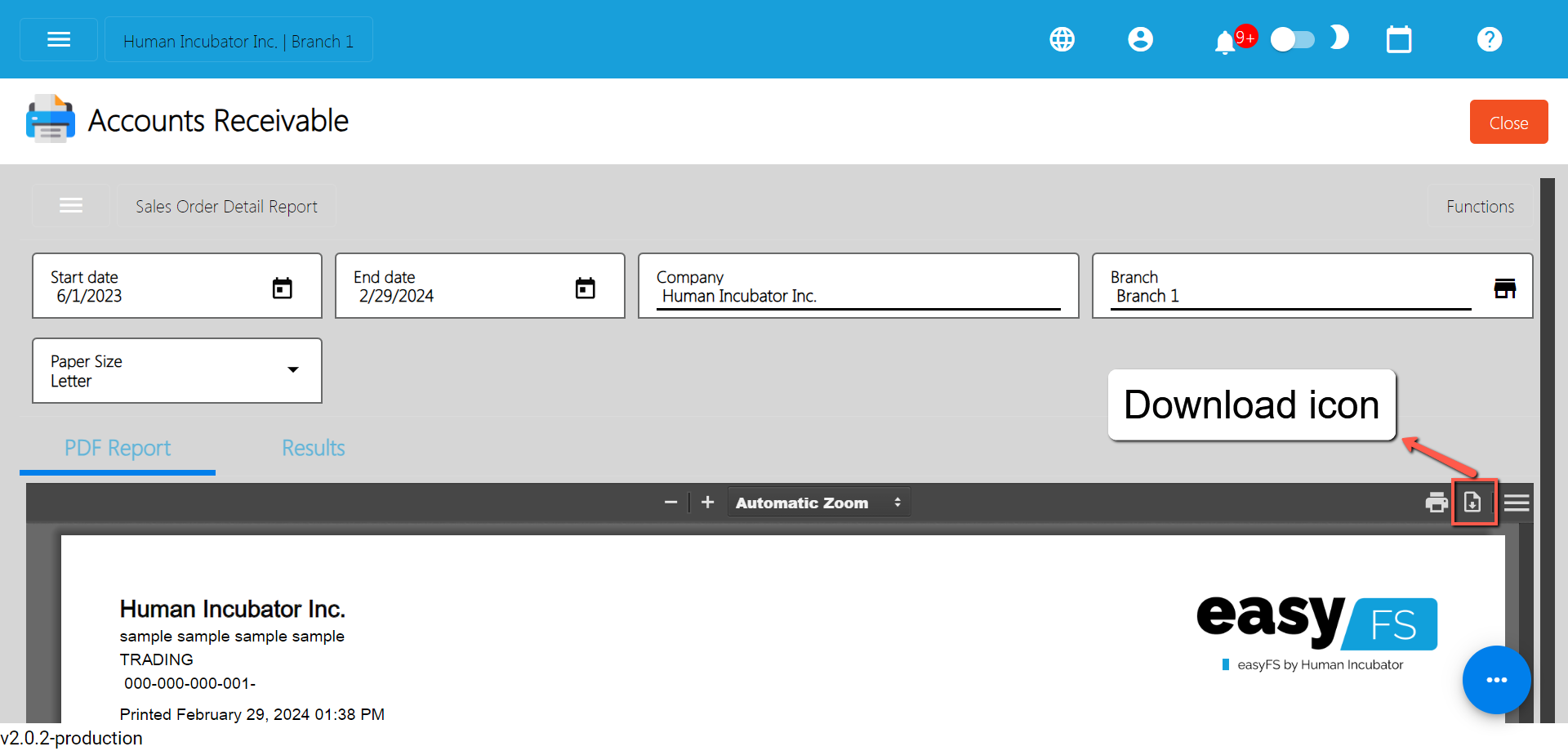Viewport: 1568px width, 751px height.
Task: Switch to the PDF Report tab
Action: 118,448
